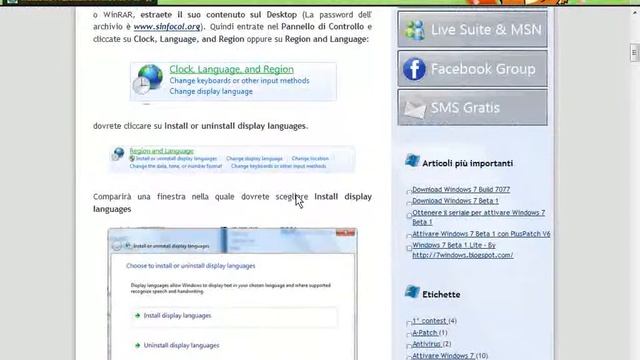640x360 pixels.
Task: Click the MSN people icon
Action: click(415, 30)
